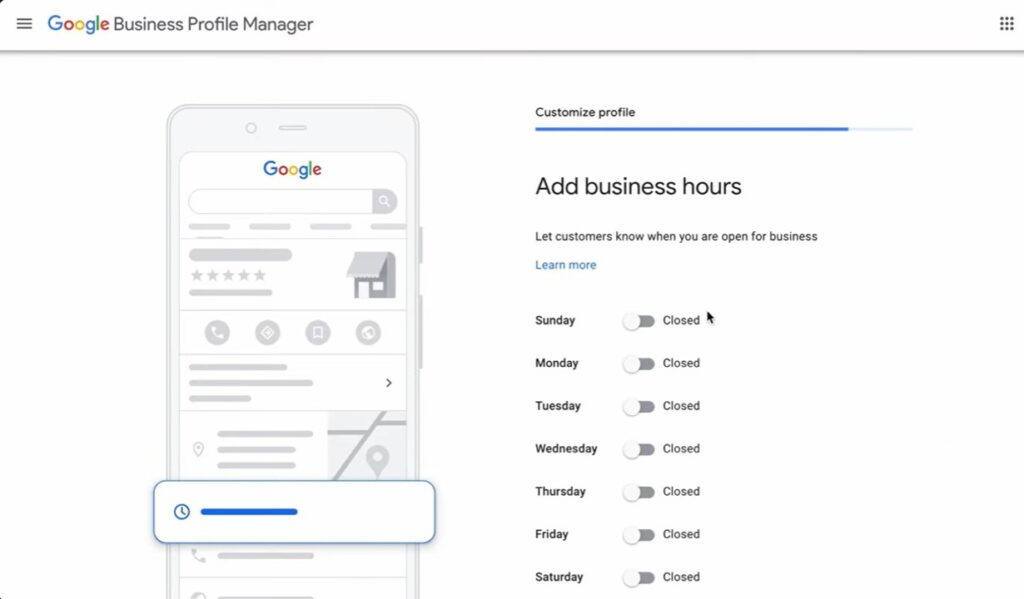1024x599 pixels.
Task: Select the directions icon in the preview
Action: (268, 332)
